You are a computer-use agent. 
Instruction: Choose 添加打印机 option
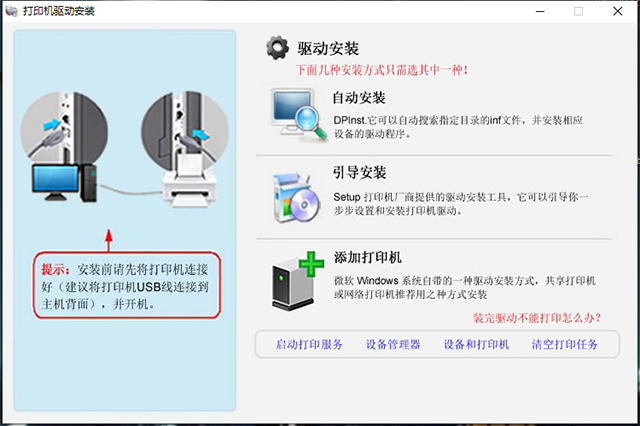[x=367, y=257]
